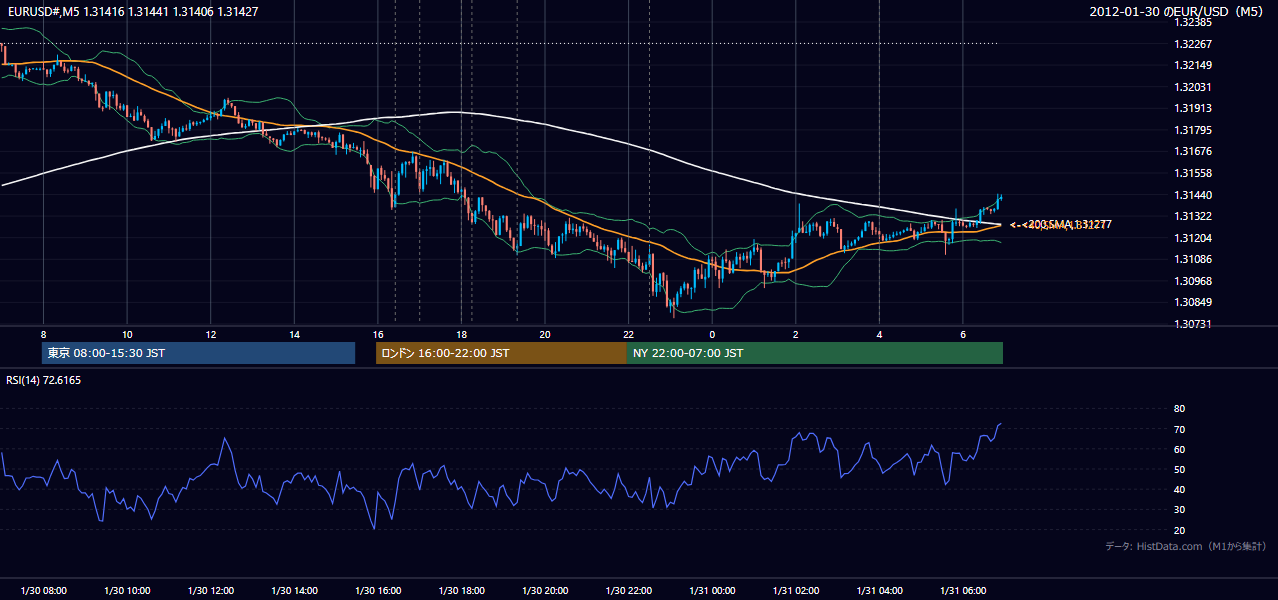Click price axis value 1.31322
1278x600 pixels.
[1193, 216]
